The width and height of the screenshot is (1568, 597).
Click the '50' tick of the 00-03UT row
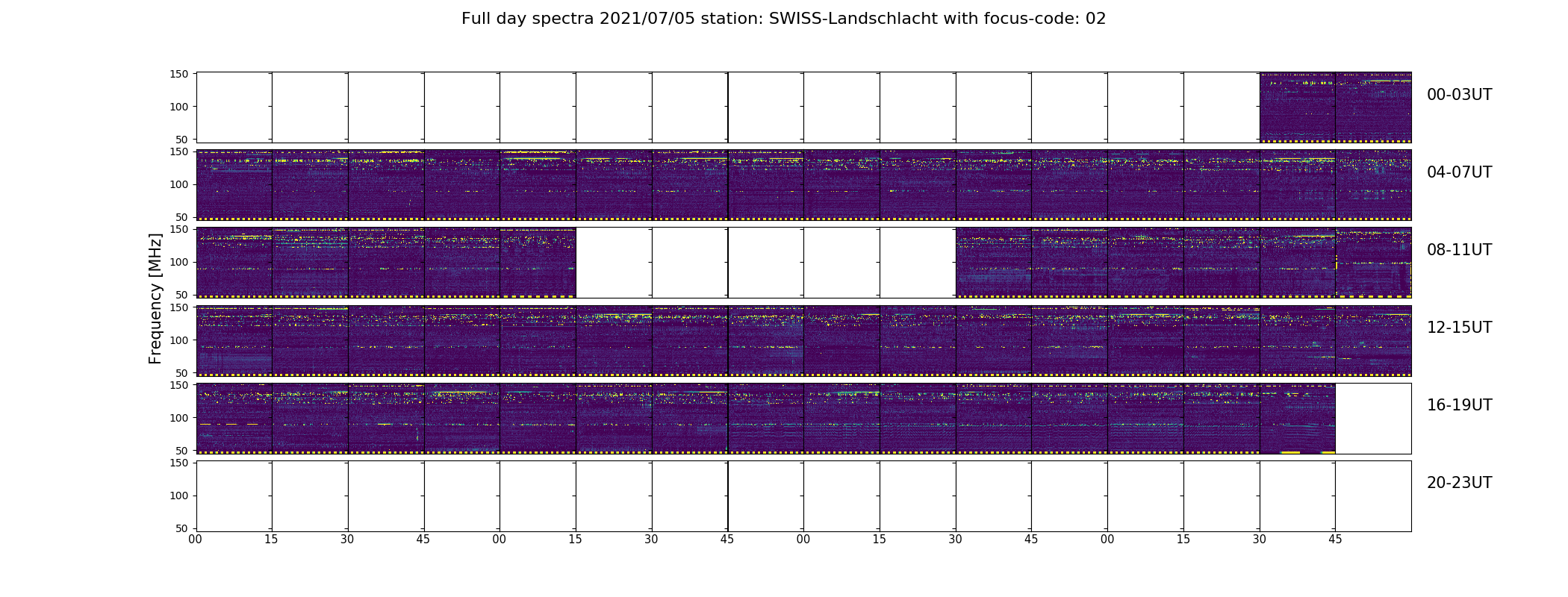pyautogui.click(x=182, y=140)
